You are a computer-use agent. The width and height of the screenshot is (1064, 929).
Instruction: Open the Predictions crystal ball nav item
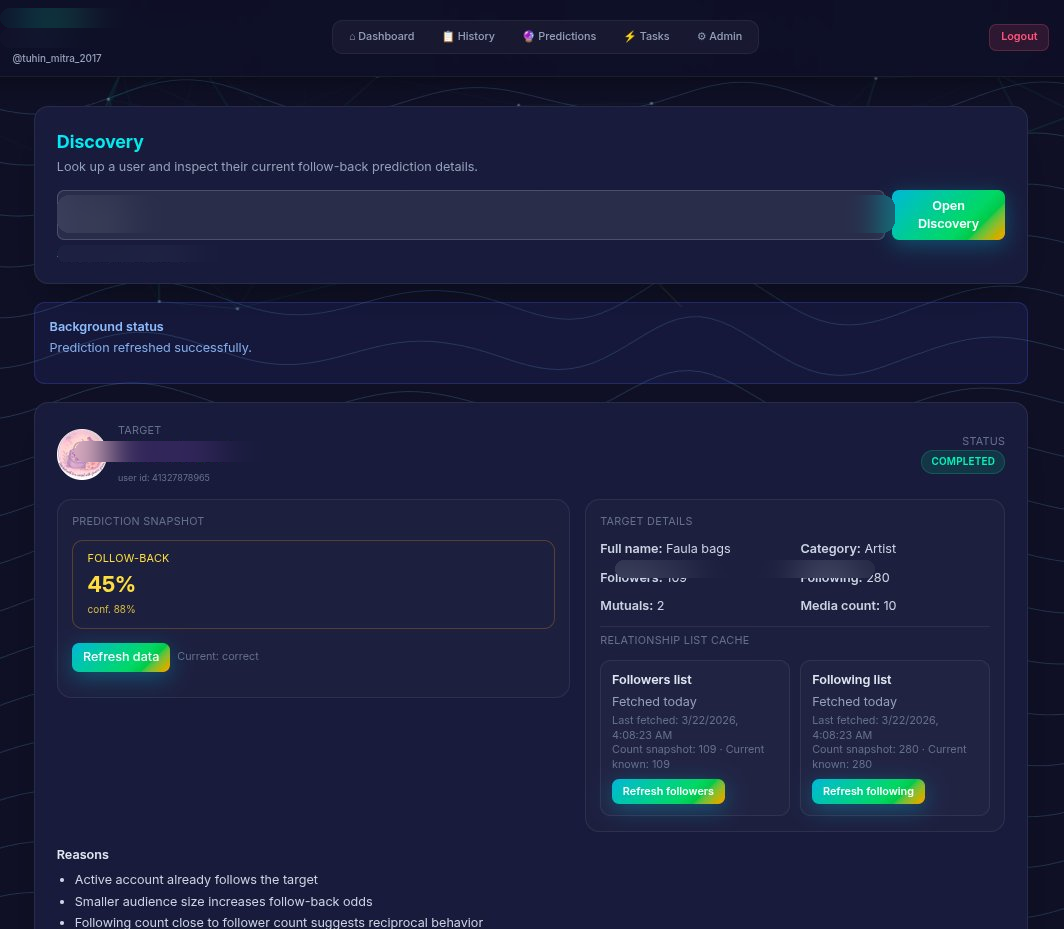(x=559, y=37)
